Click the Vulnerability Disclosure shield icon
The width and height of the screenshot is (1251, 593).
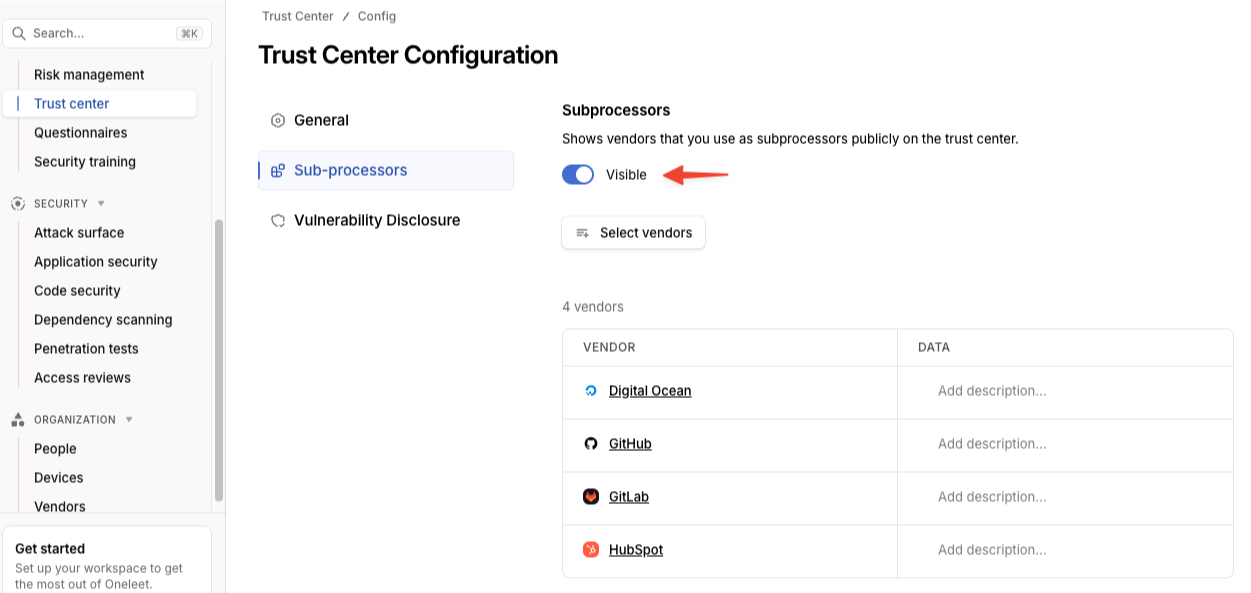click(x=278, y=220)
